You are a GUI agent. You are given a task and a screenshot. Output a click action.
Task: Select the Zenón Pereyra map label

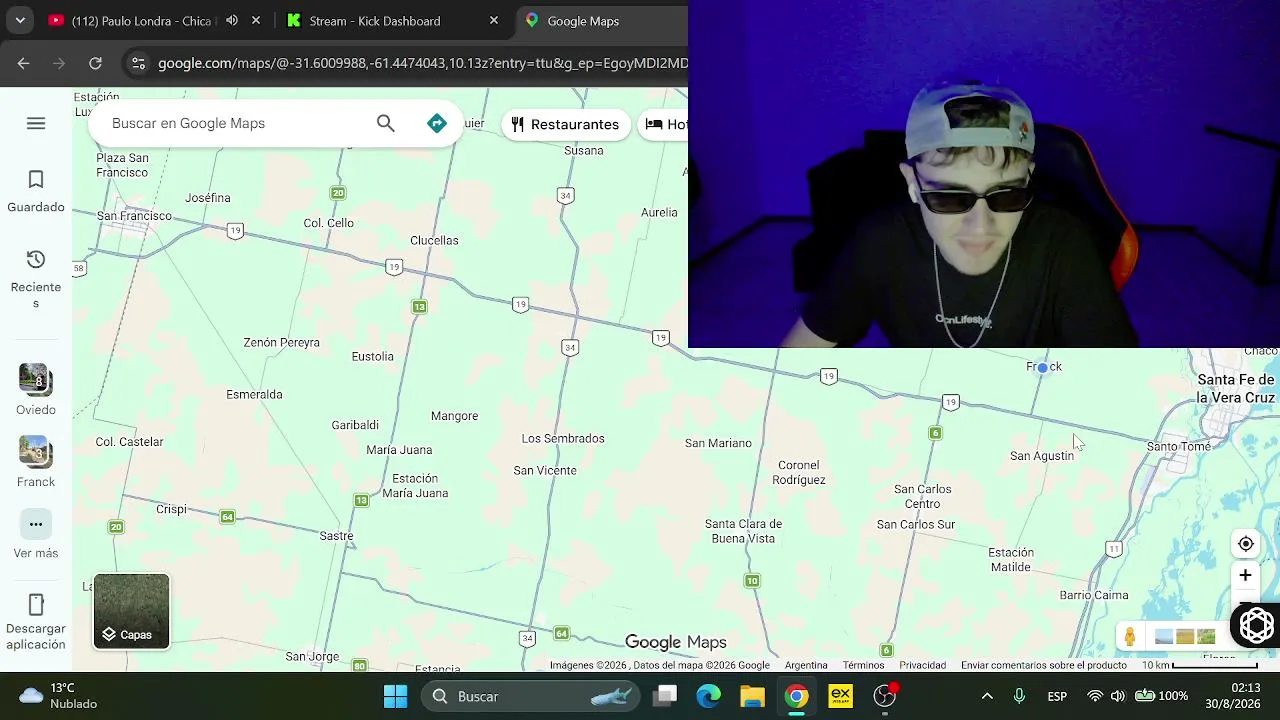pyautogui.click(x=282, y=342)
